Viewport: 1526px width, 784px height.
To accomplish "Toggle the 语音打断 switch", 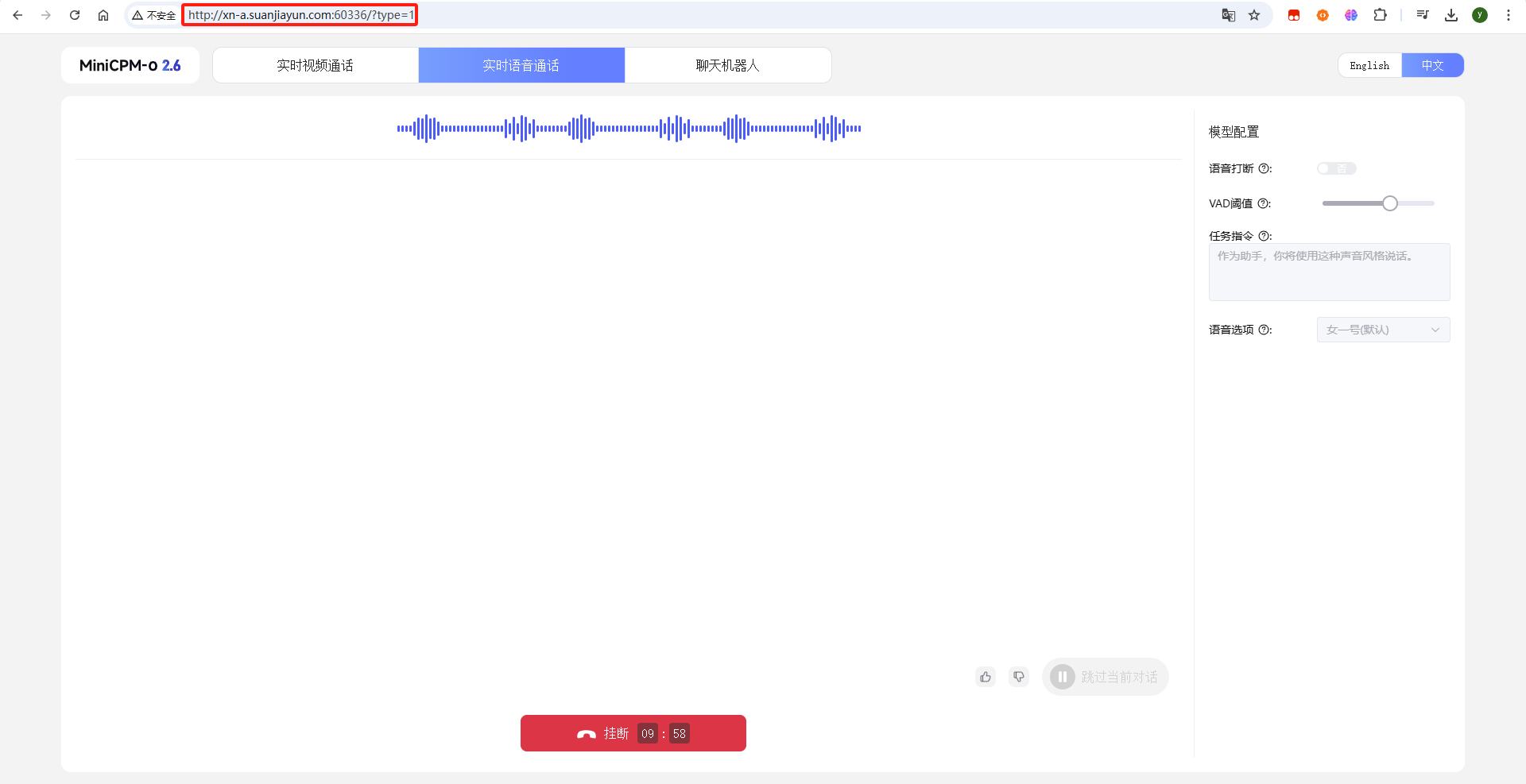I will (1337, 168).
